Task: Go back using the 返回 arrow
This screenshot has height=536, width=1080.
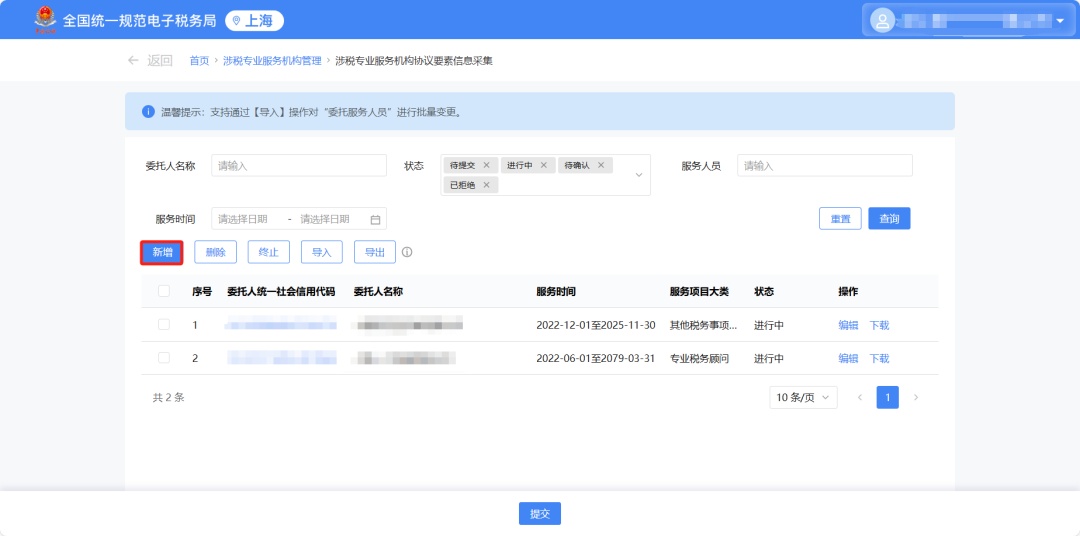Action: point(150,60)
